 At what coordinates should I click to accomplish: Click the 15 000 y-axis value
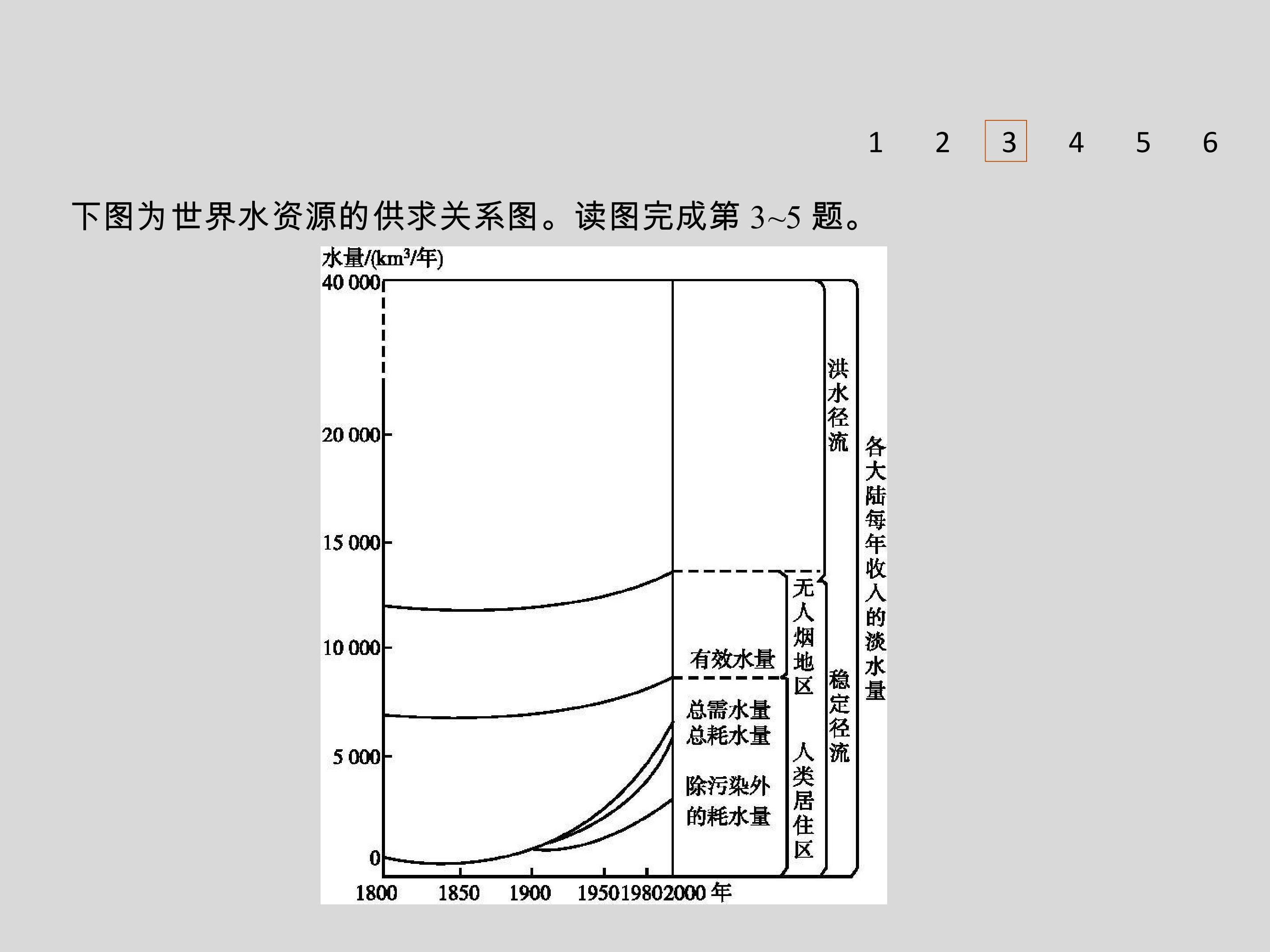351,542
